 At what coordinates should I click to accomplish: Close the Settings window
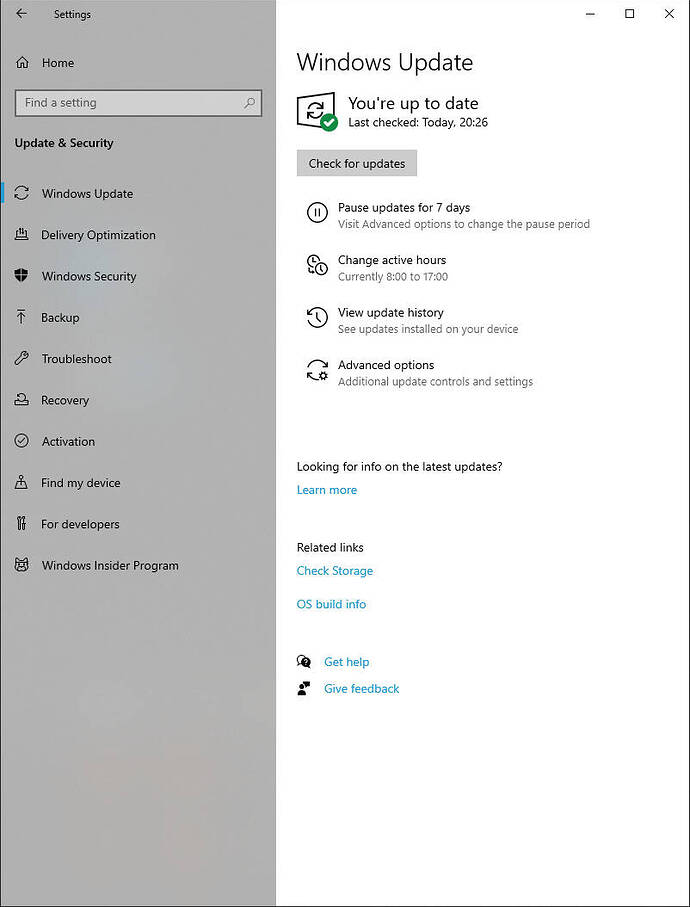point(669,14)
